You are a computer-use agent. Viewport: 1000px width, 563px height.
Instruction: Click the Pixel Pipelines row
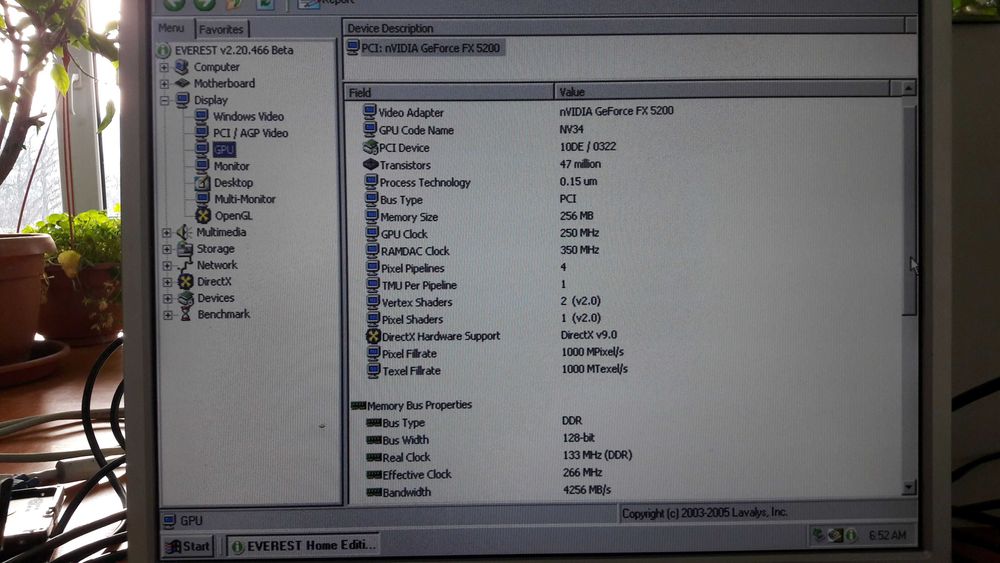[x=413, y=268]
